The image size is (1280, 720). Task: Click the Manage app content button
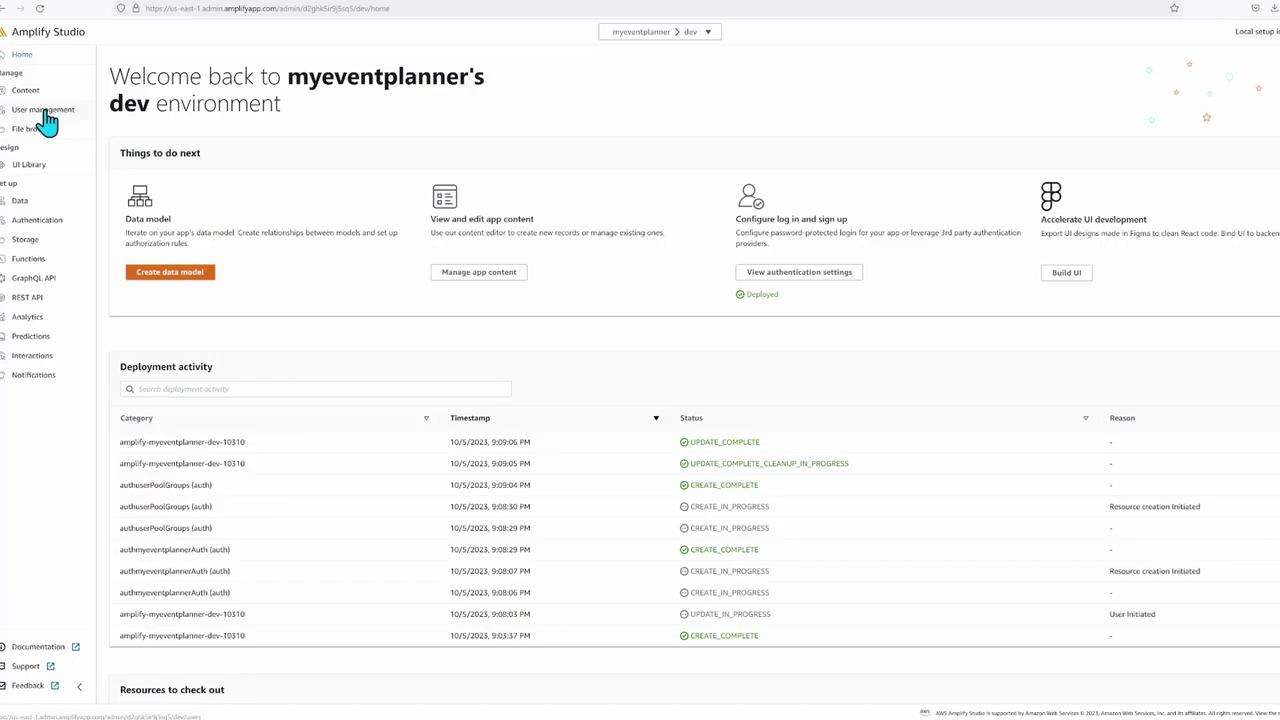click(479, 272)
